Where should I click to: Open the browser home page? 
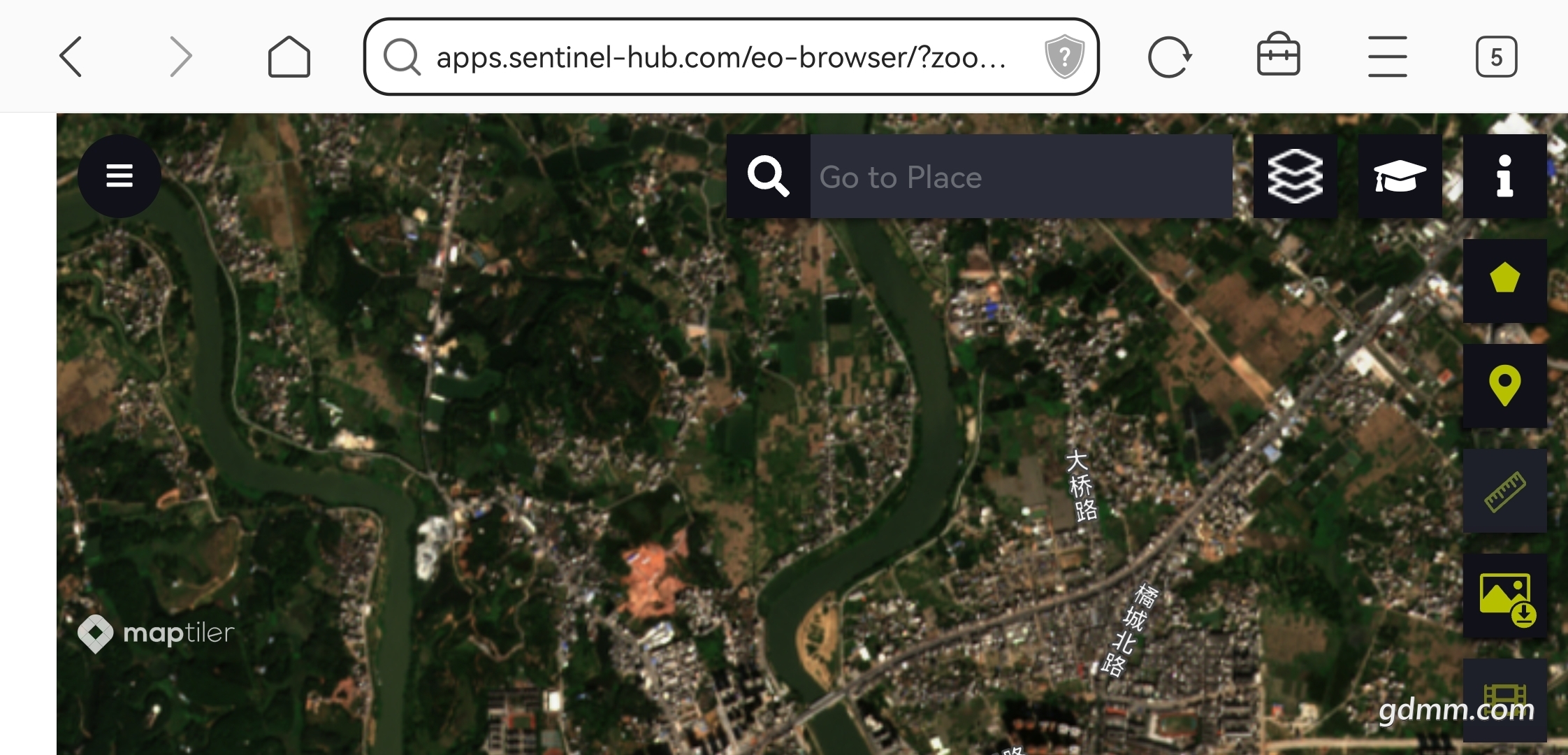(x=289, y=57)
